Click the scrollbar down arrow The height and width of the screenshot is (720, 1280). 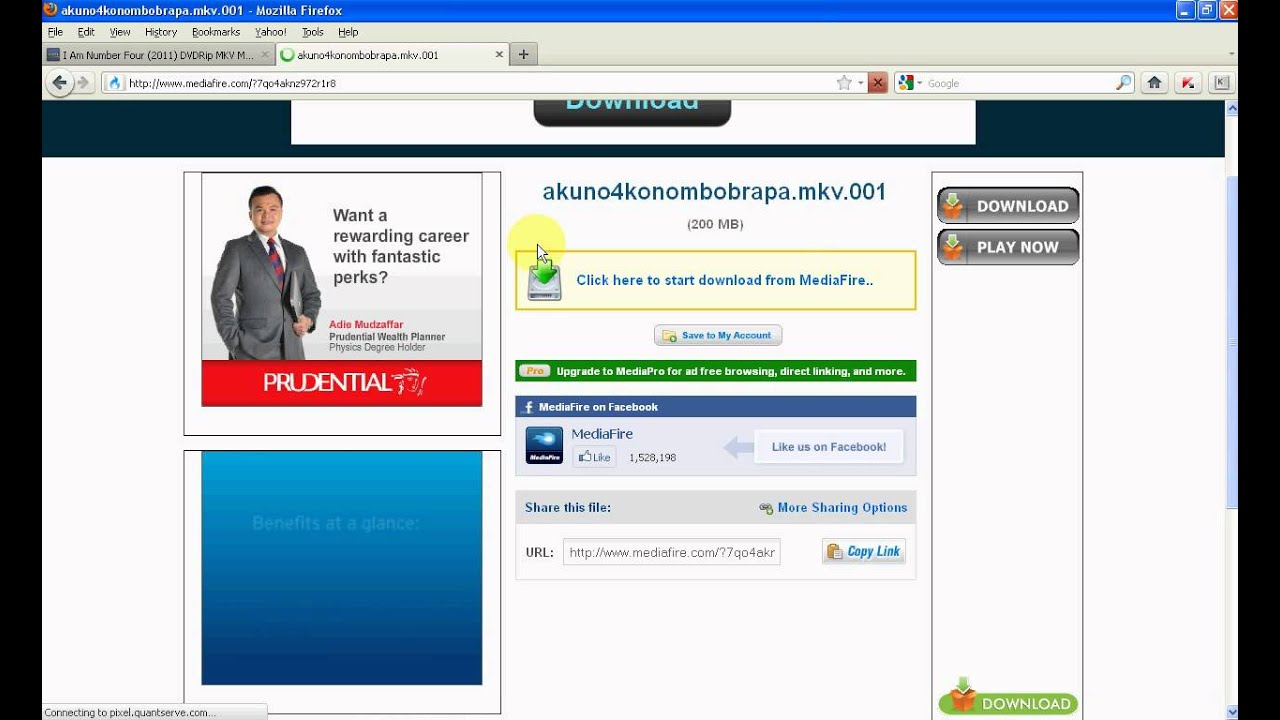pyautogui.click(x=1231, y=712)
